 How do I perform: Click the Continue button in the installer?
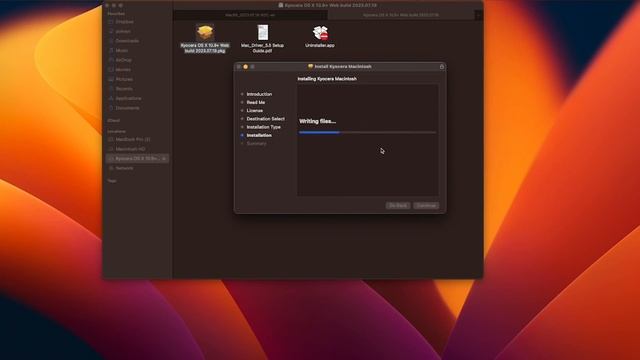tap(426, 205)
